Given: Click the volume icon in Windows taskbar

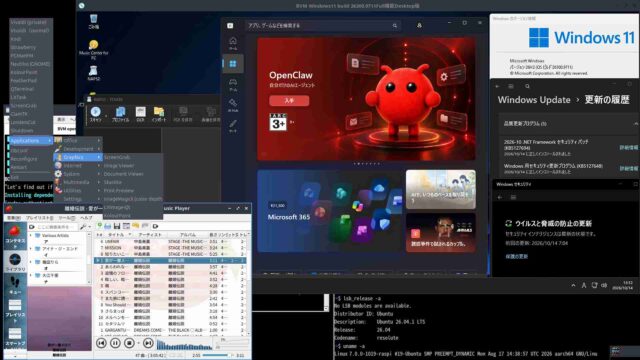Looking at the screenshot, I should tap(604, 285).
